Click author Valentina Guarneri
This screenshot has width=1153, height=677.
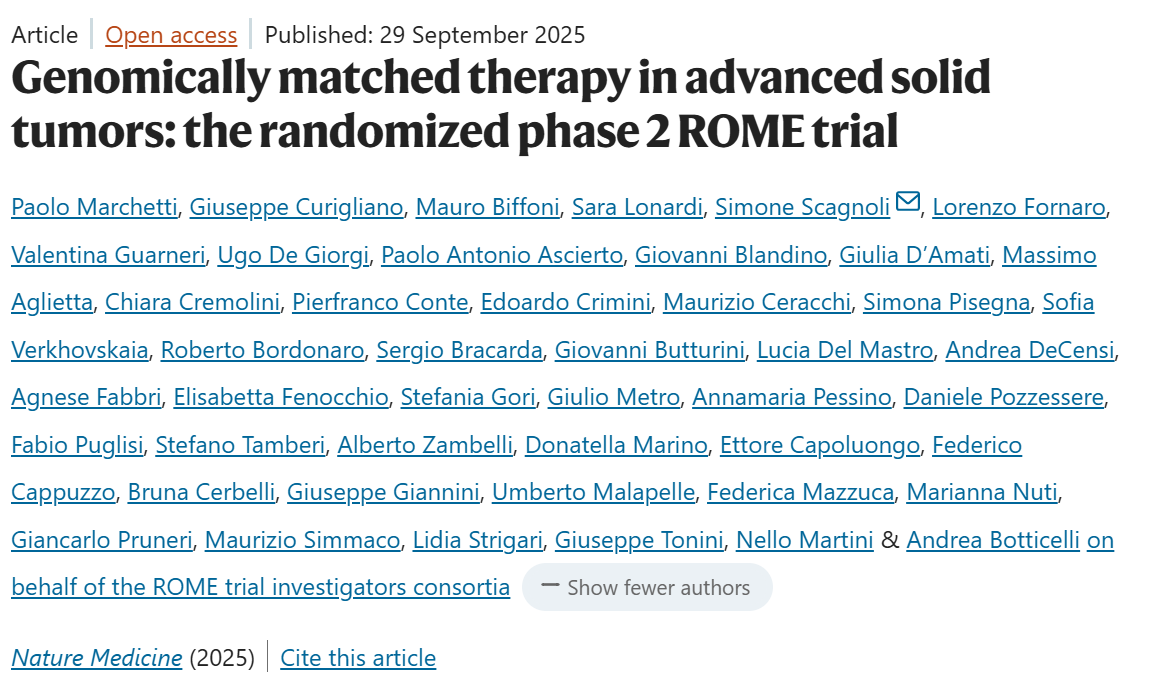(x=108, y=255)
